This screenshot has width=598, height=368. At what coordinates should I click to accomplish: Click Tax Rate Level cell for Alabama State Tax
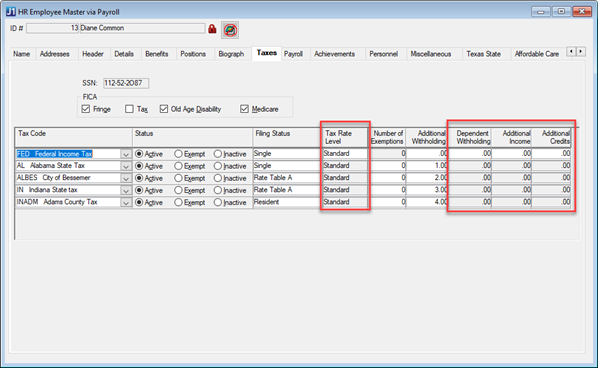point(345,166)
